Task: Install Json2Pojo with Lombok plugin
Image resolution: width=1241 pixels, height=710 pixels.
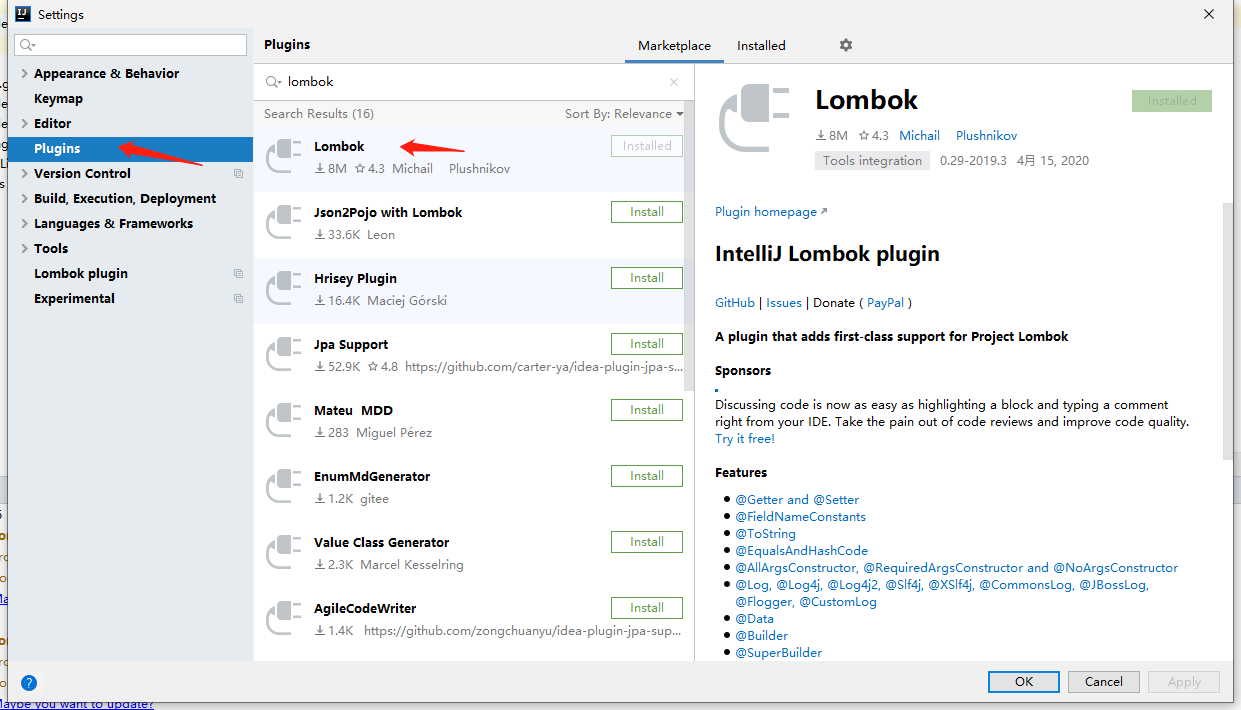Action: point(647,212)
